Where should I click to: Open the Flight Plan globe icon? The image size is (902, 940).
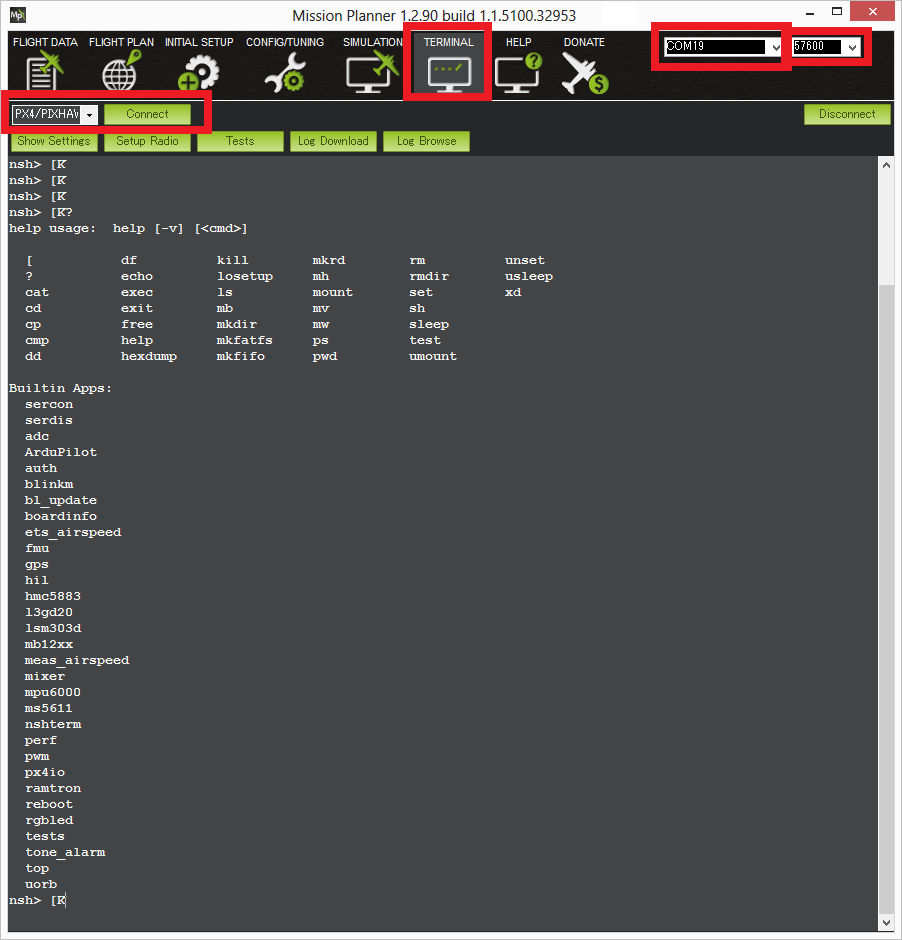coord(121,73)
